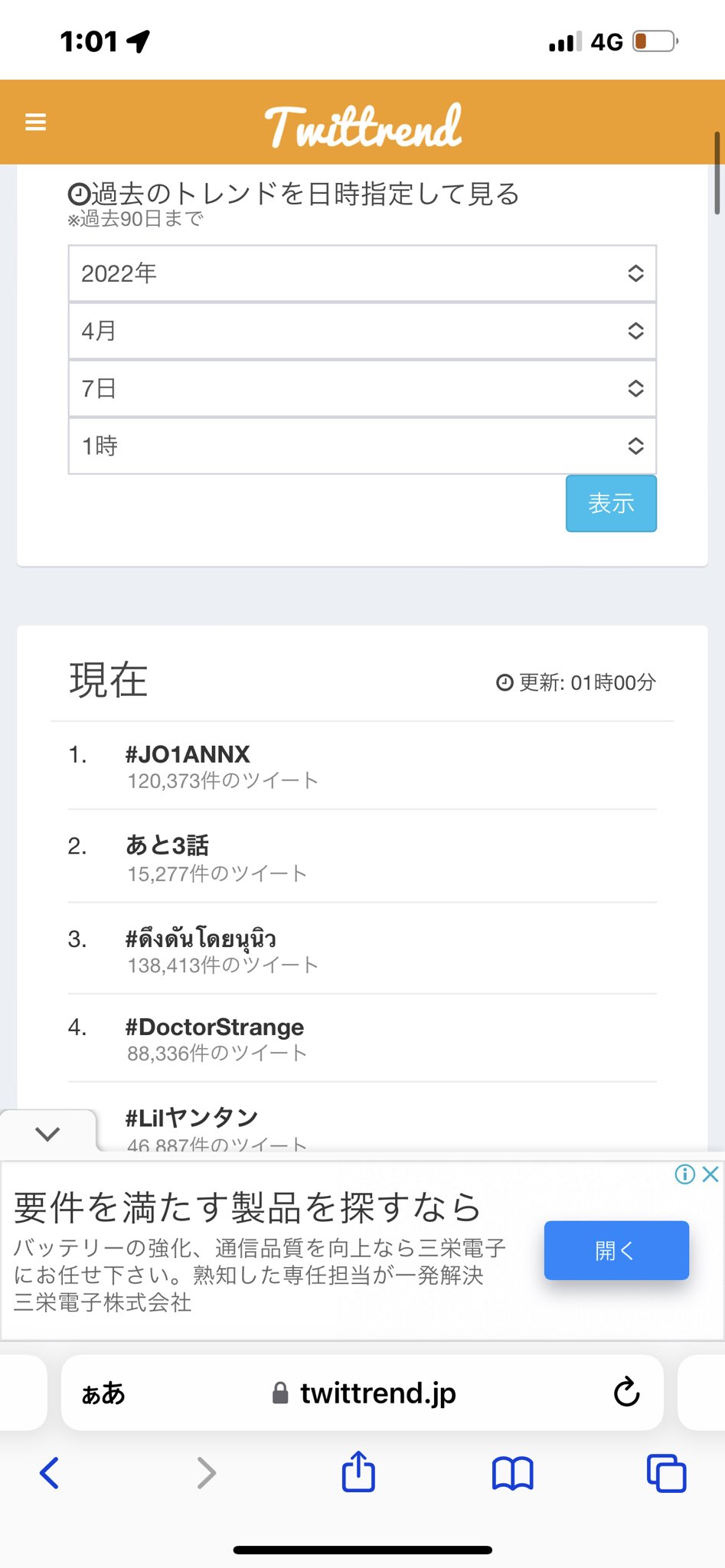Viewport: 725px width, 1568px height.
Task: Go forward with Safari forward arrow
Action: [x=207, y=1472]
